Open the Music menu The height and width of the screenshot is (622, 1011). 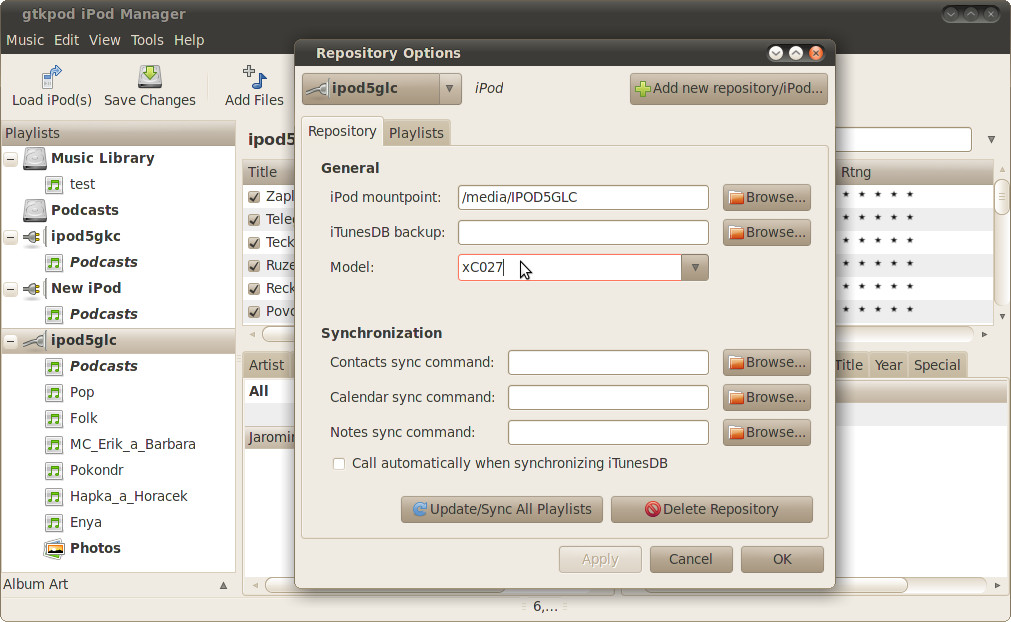pyautogui.click(x=25, y=40)
